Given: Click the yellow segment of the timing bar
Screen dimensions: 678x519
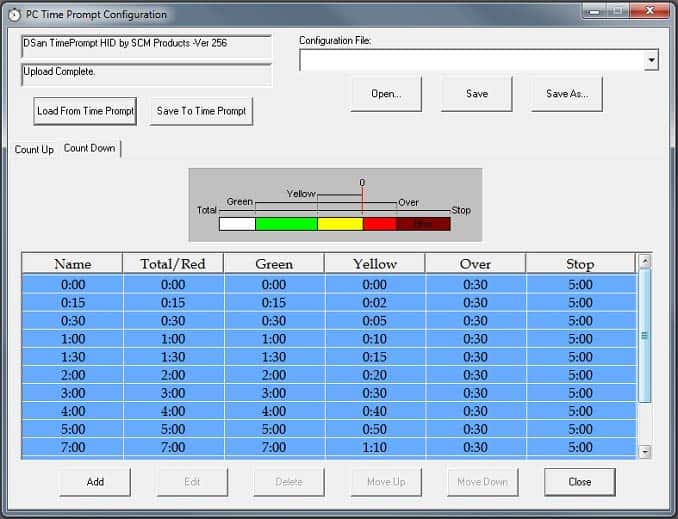Looking at the screenshot, I should tap(340, 224).
